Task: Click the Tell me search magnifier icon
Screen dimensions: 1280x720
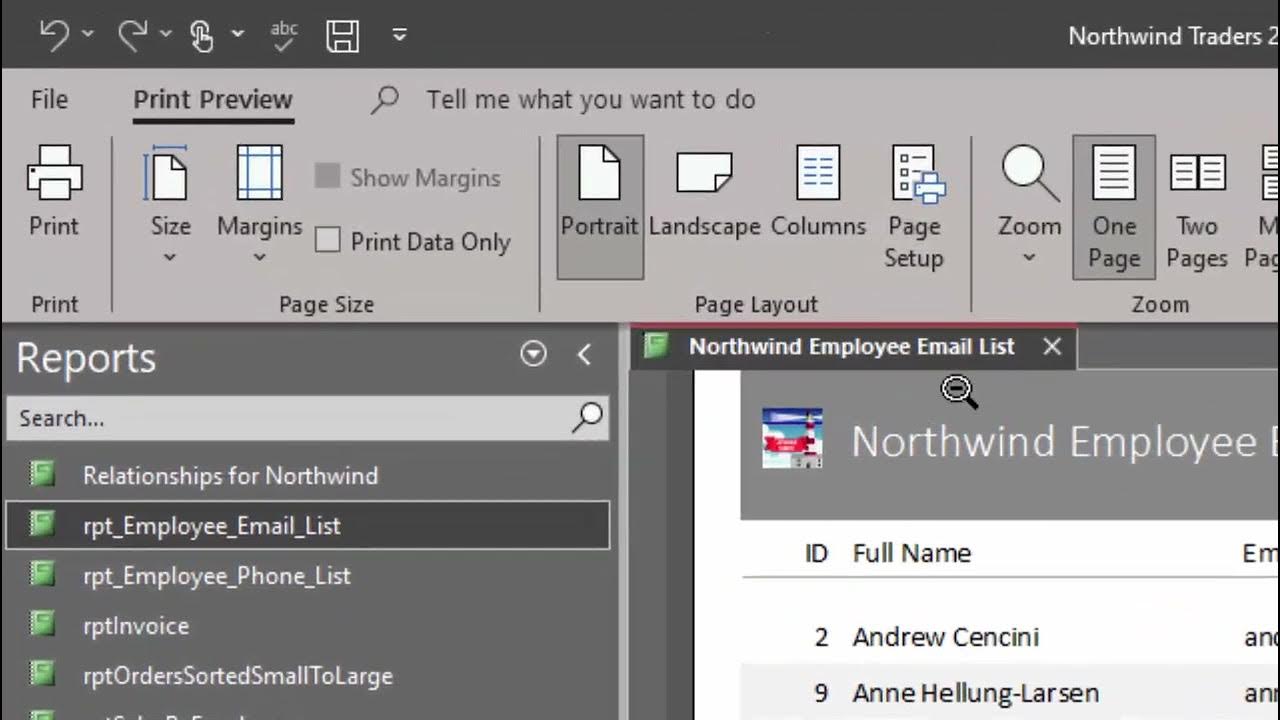Action: pos(385,99)
